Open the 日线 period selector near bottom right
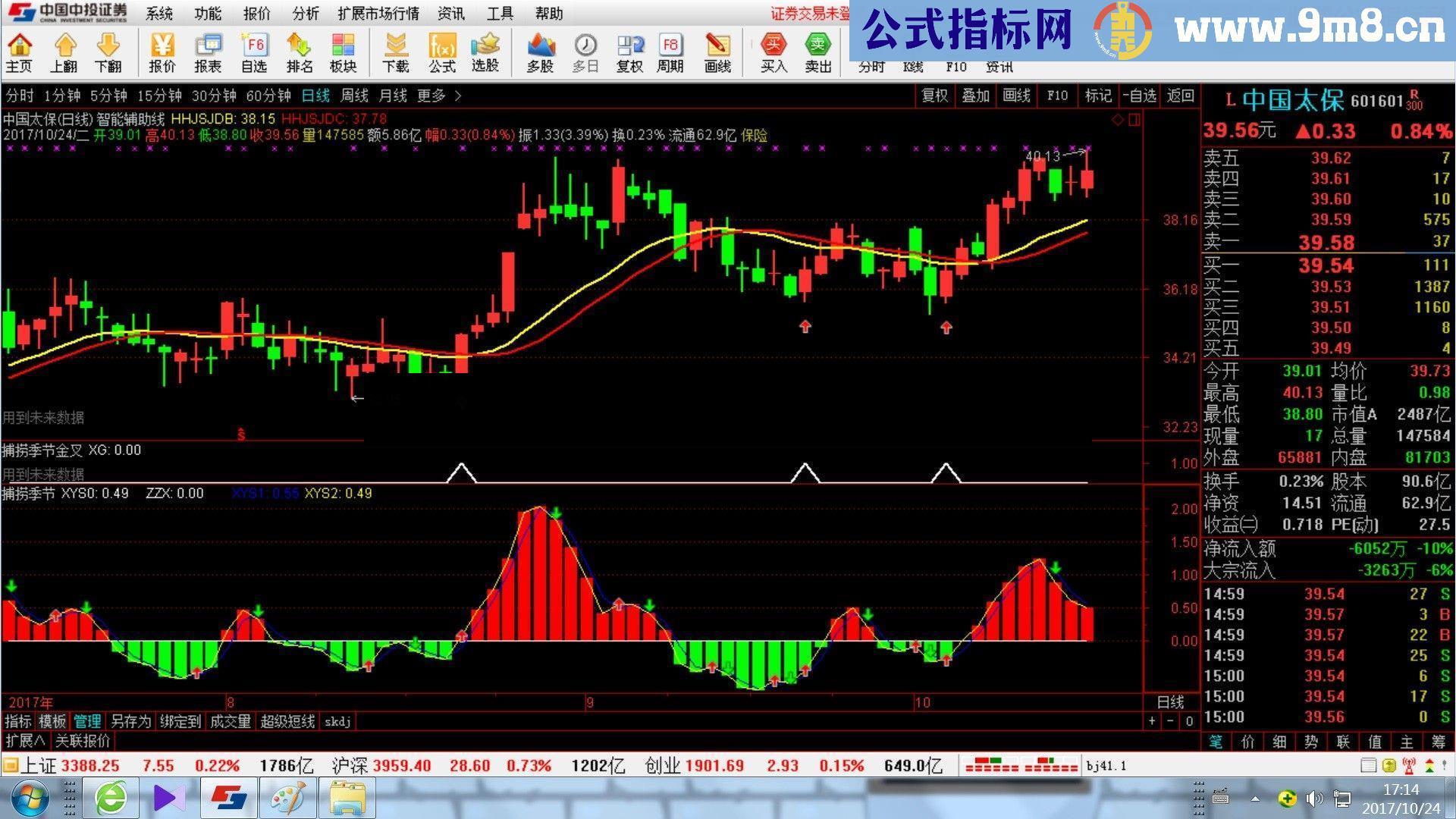Image resolution: width=1456 pixels, height=819 pixels. tap(1172, 702)
